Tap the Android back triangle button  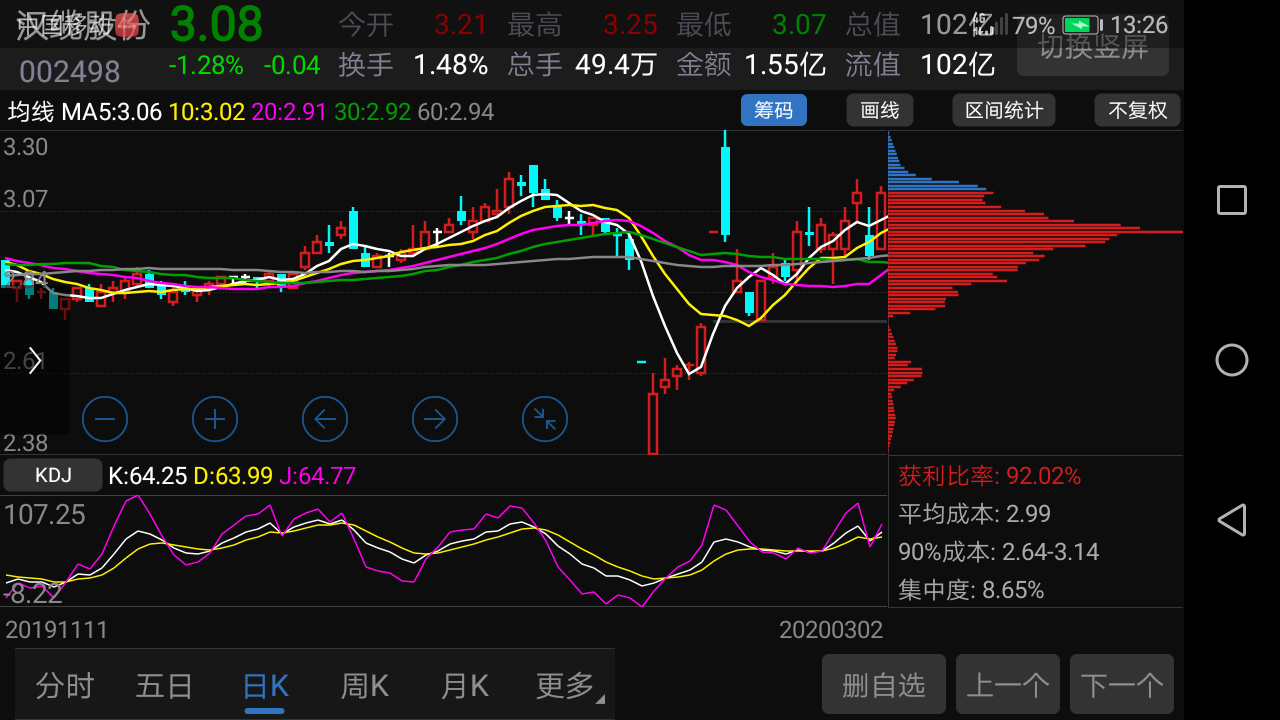pyautogui.click(x=1232, y=520)
